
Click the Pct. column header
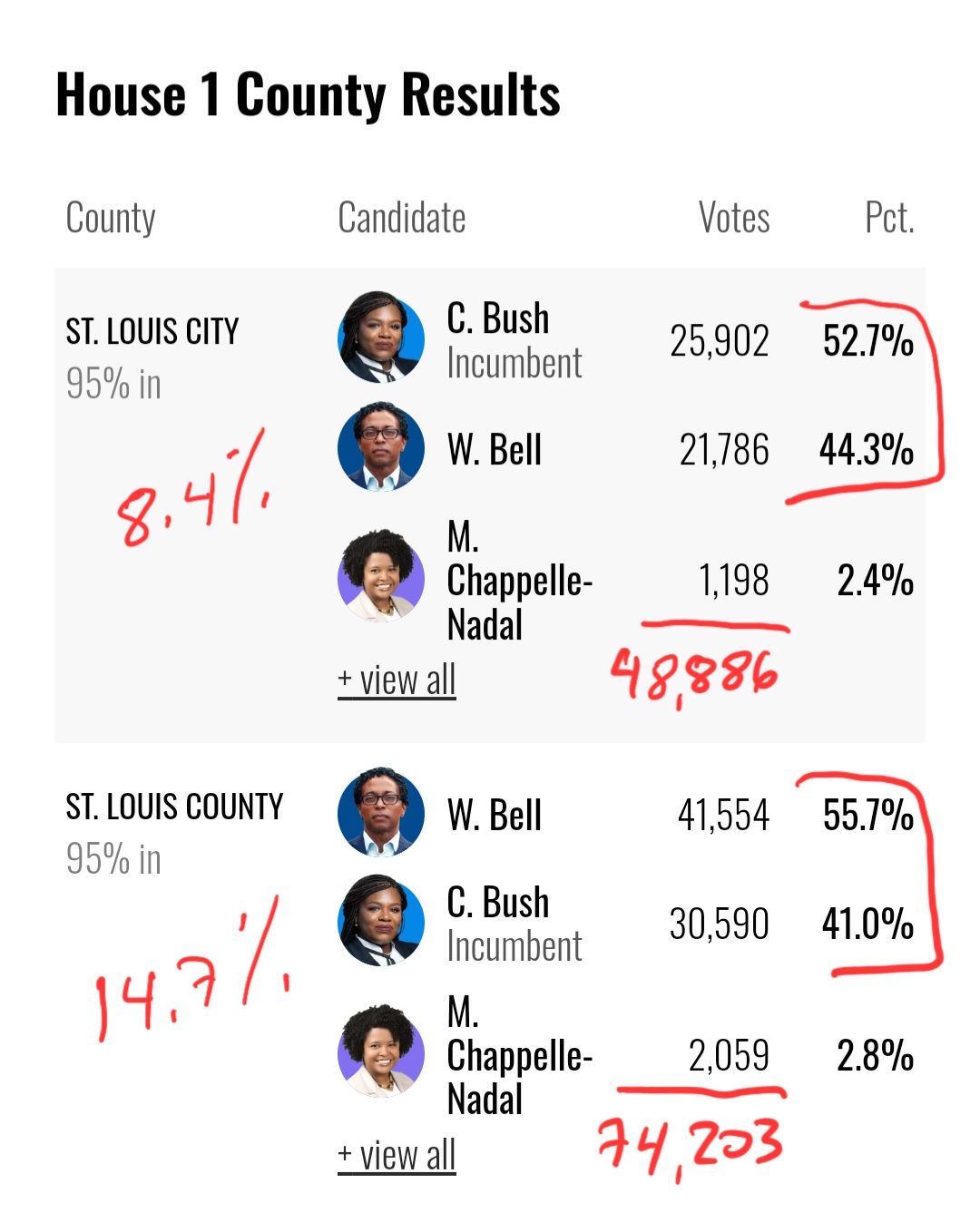(x=888, y=218)
